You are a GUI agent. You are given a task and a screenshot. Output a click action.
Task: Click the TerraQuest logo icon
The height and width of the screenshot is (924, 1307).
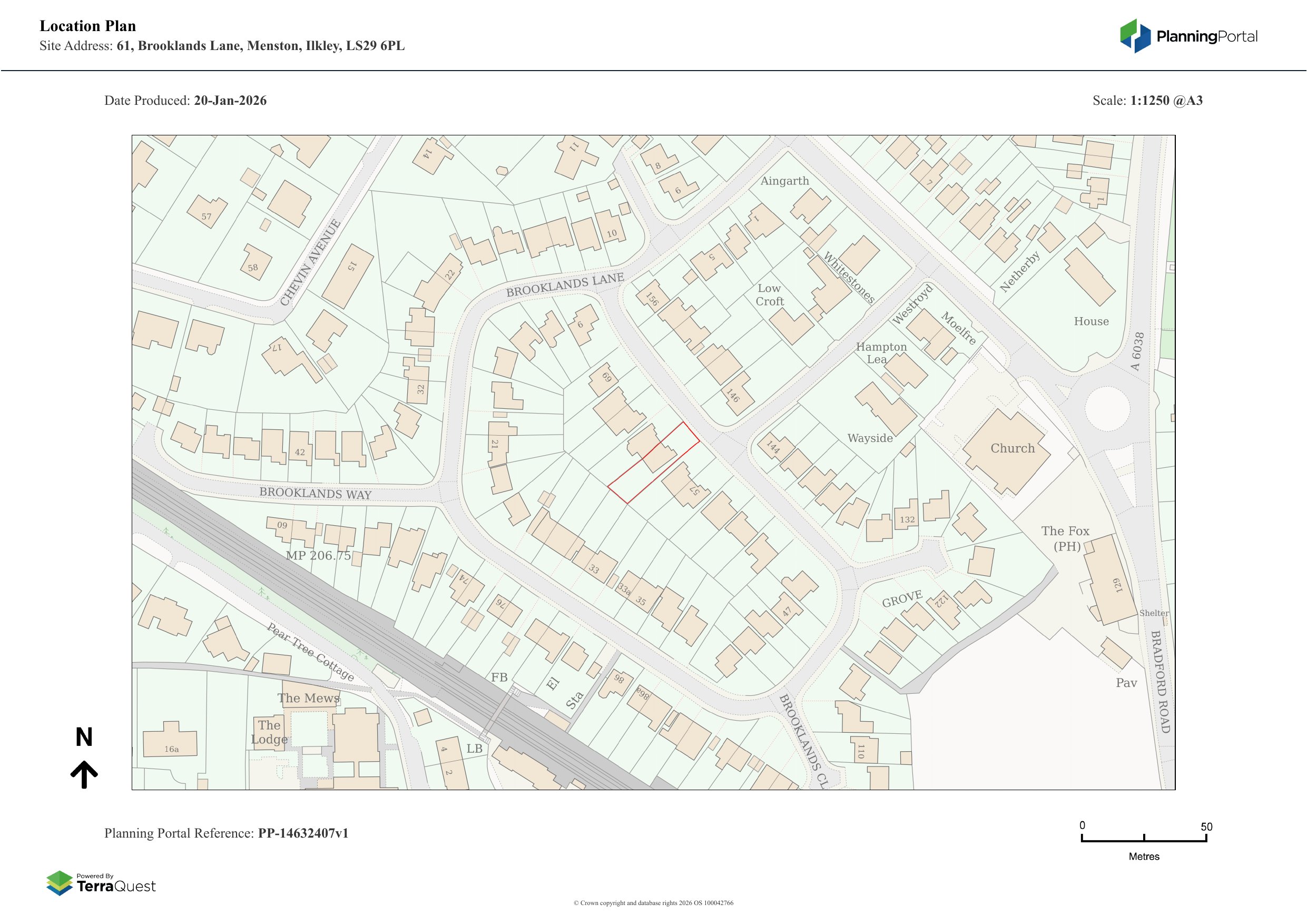(59, 882)
